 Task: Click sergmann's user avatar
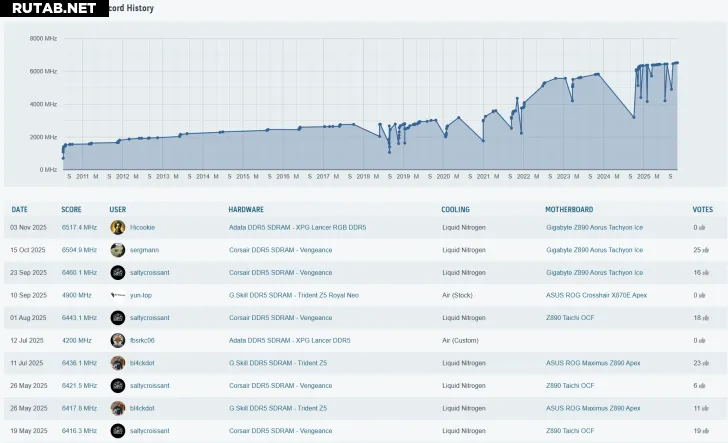click(x=118, y=250)
